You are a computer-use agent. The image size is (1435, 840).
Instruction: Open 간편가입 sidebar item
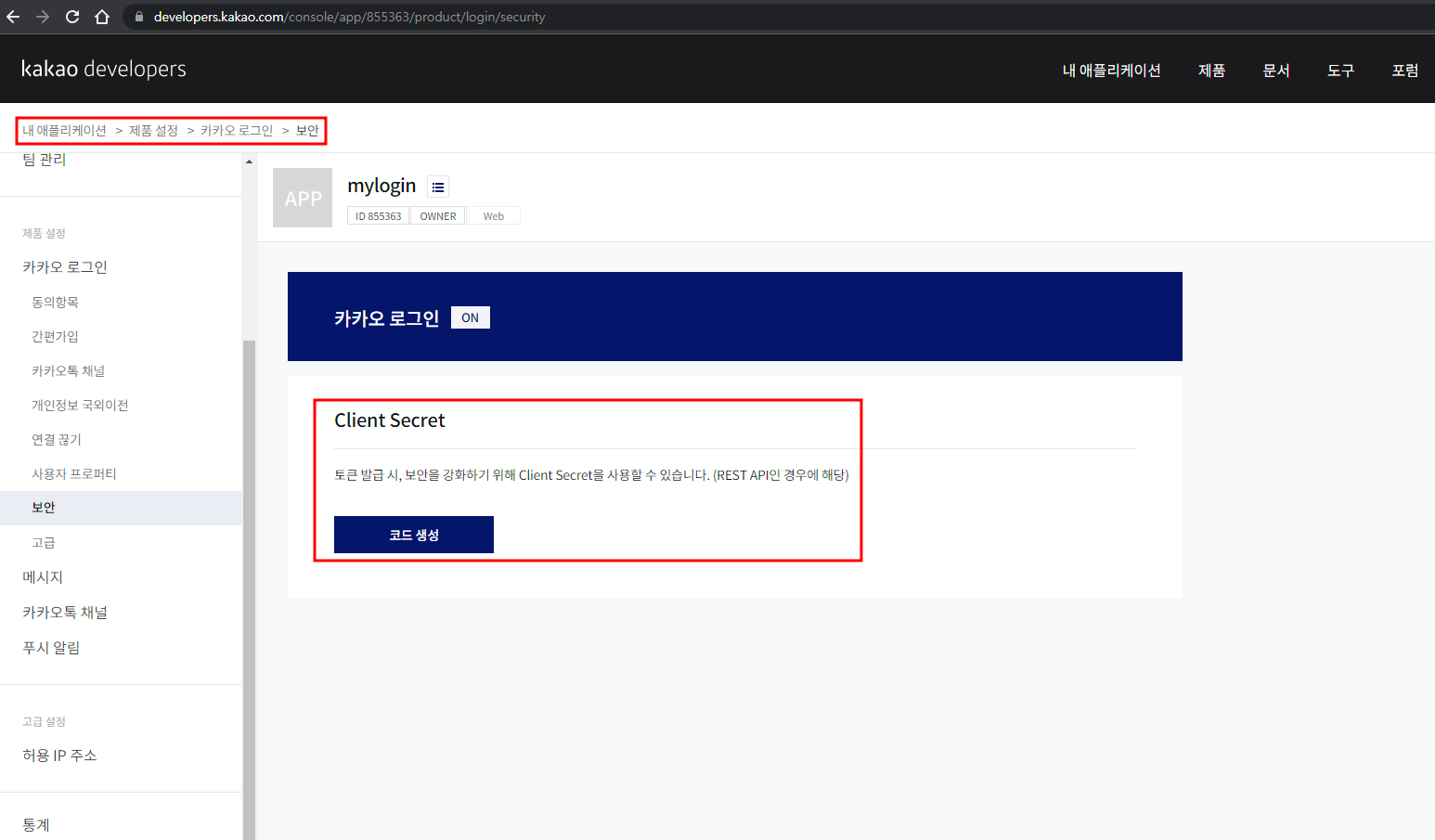(55, 337)
